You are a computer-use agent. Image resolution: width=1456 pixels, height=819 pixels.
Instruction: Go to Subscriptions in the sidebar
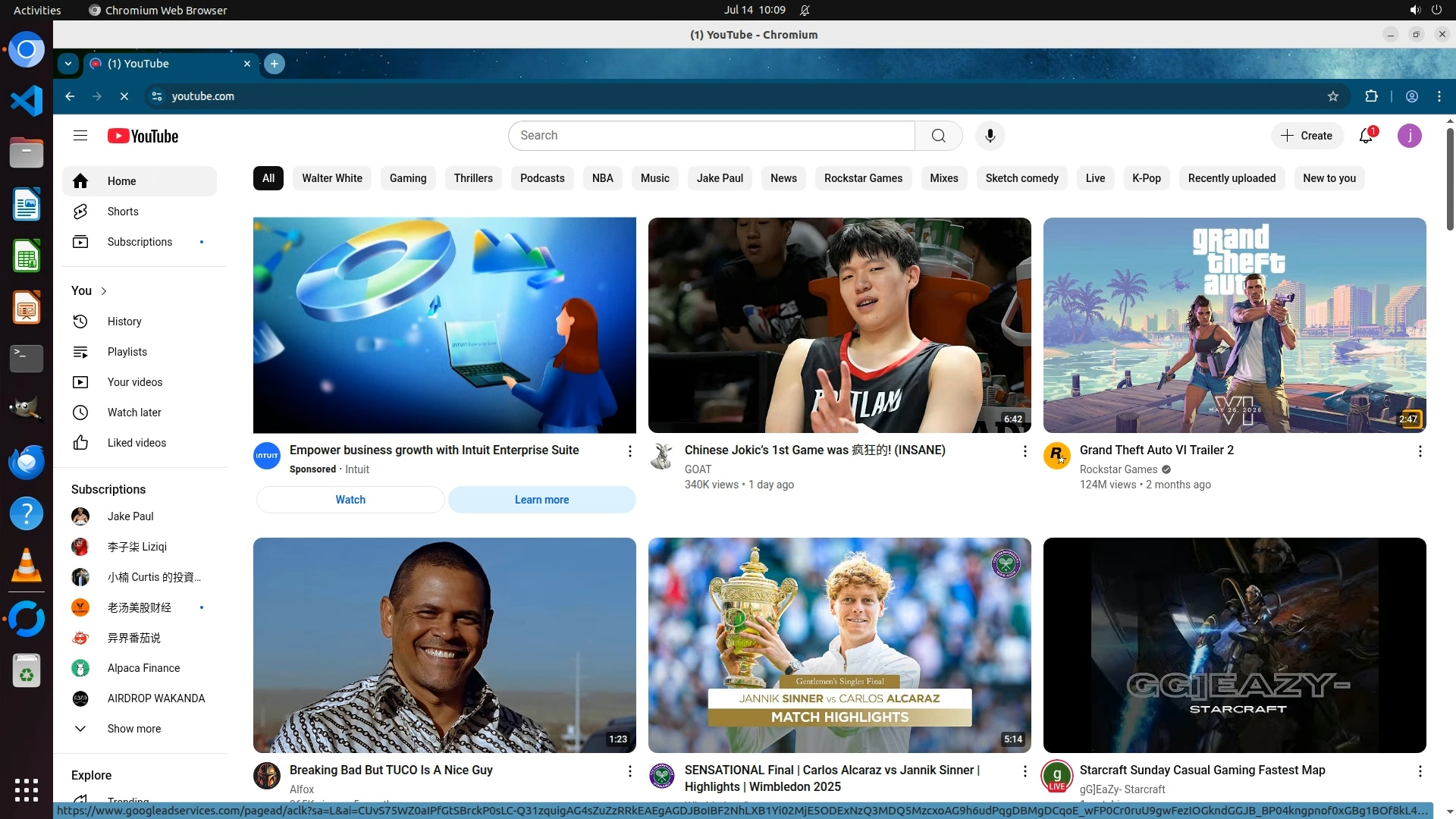(x=140, y=242)
